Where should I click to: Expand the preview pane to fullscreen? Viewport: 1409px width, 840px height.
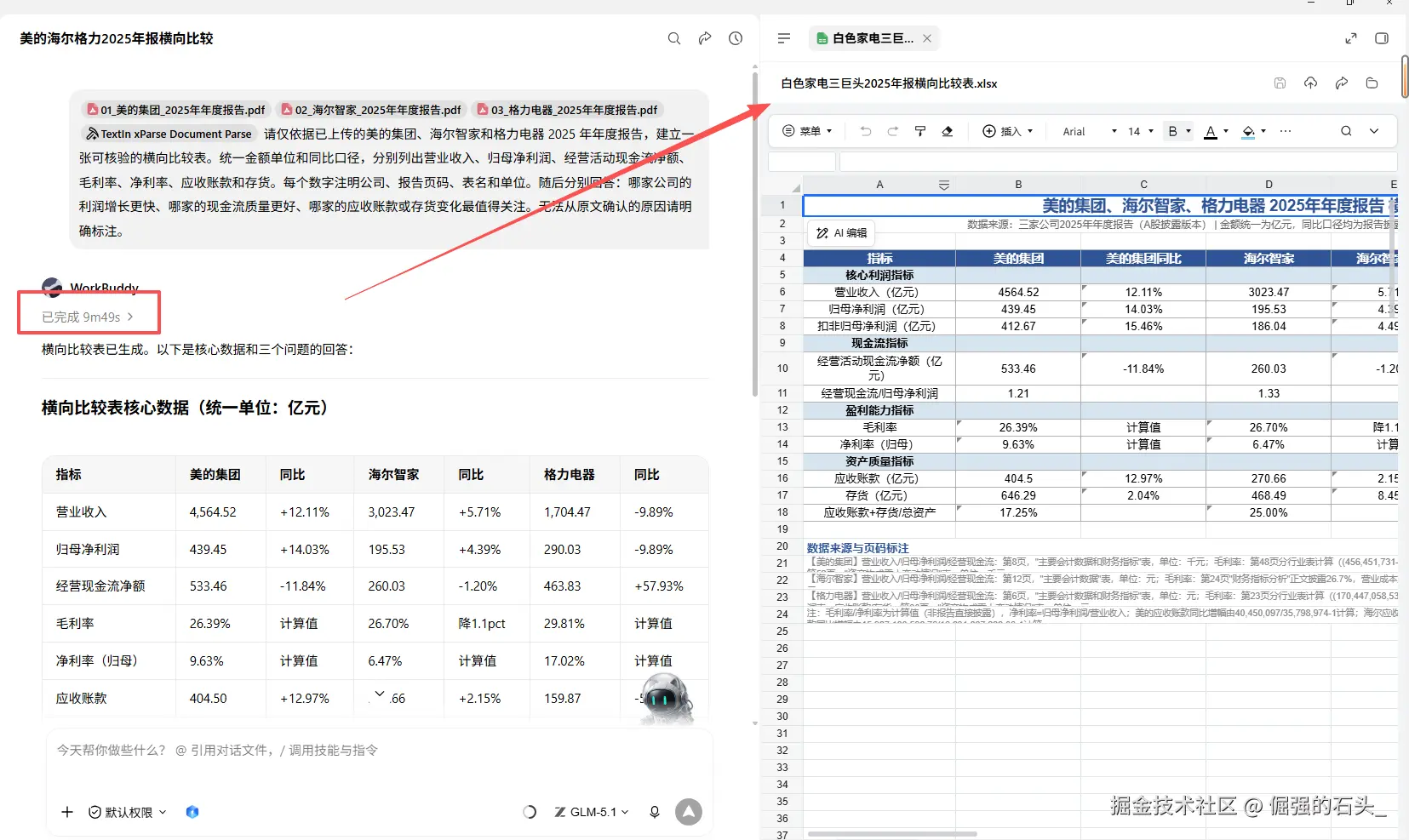pos(1351,38)
